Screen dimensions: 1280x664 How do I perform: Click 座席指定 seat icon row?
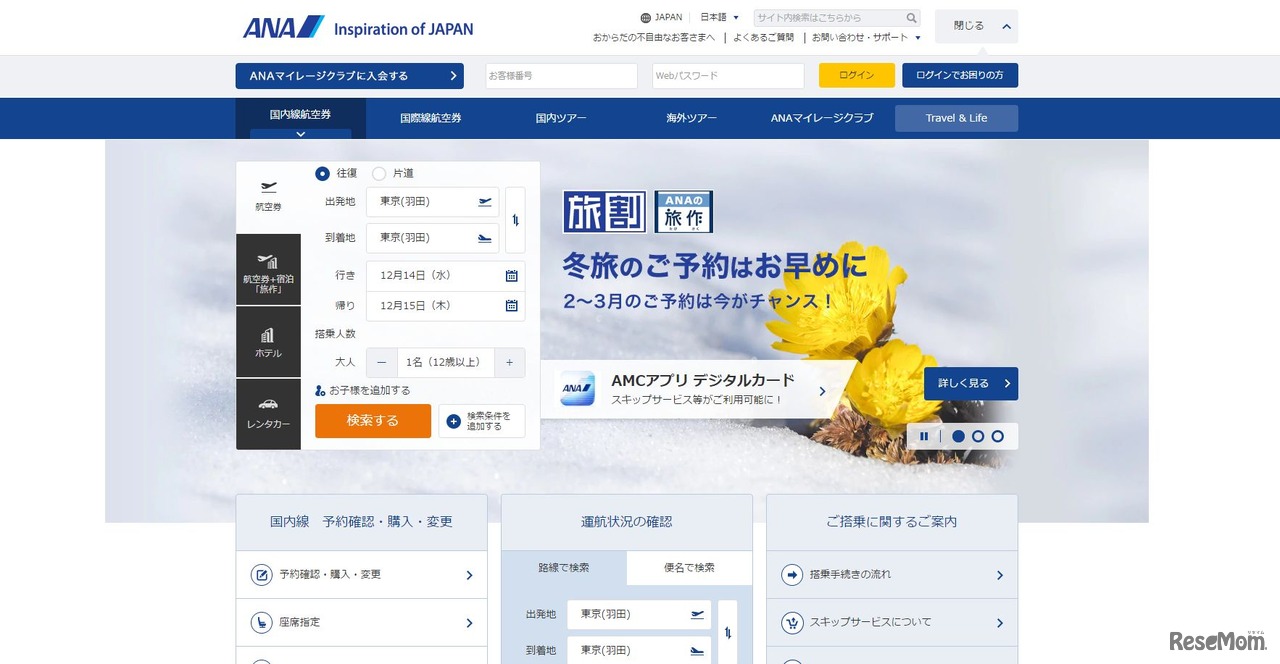point(362,622)
